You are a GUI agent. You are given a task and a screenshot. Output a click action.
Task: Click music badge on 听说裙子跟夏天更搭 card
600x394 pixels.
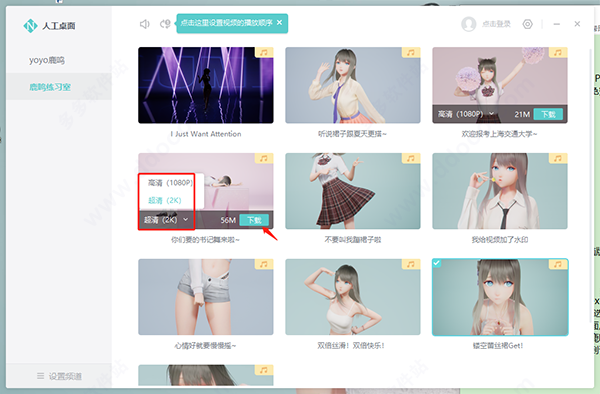[411, 52]
